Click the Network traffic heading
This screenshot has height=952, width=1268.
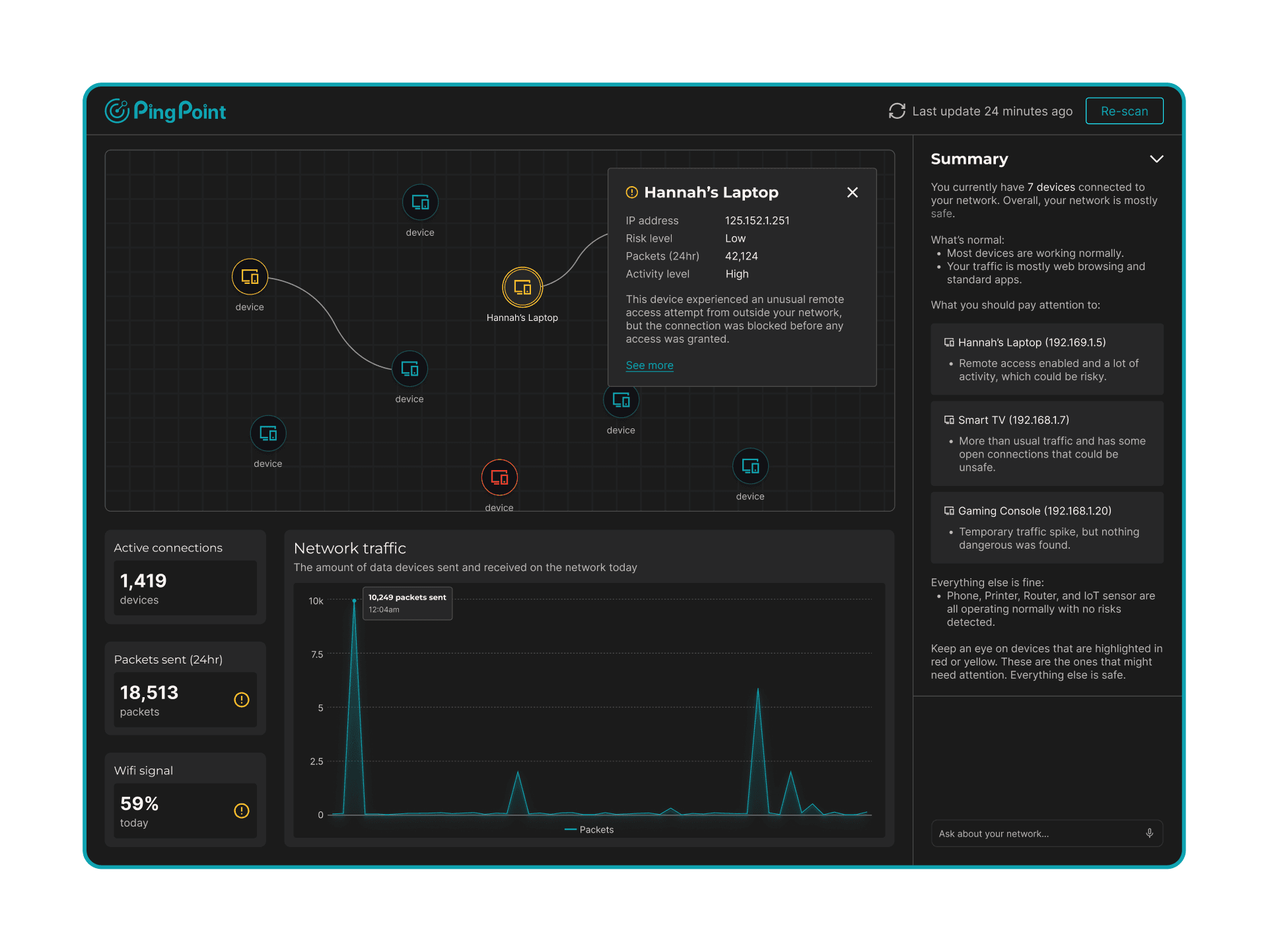click(350, 548)
